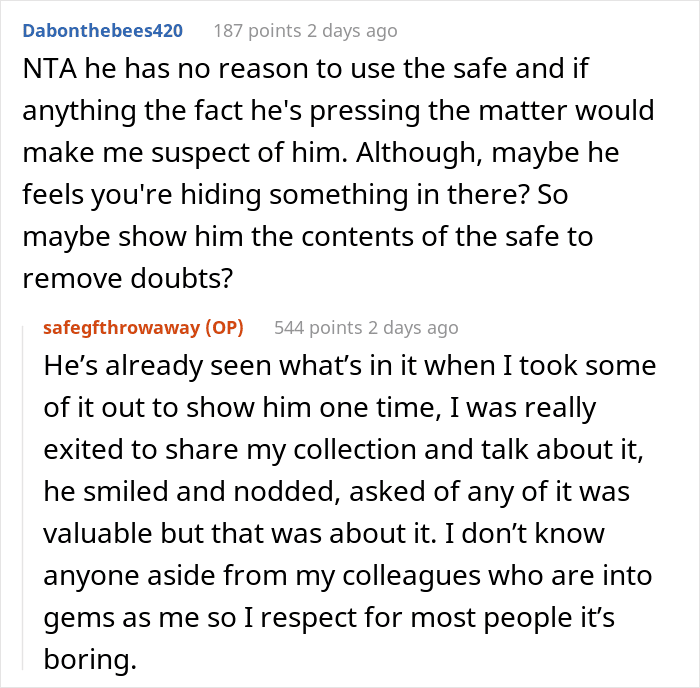Click the 'make me suspect of him' line

(x=321, y=153)
